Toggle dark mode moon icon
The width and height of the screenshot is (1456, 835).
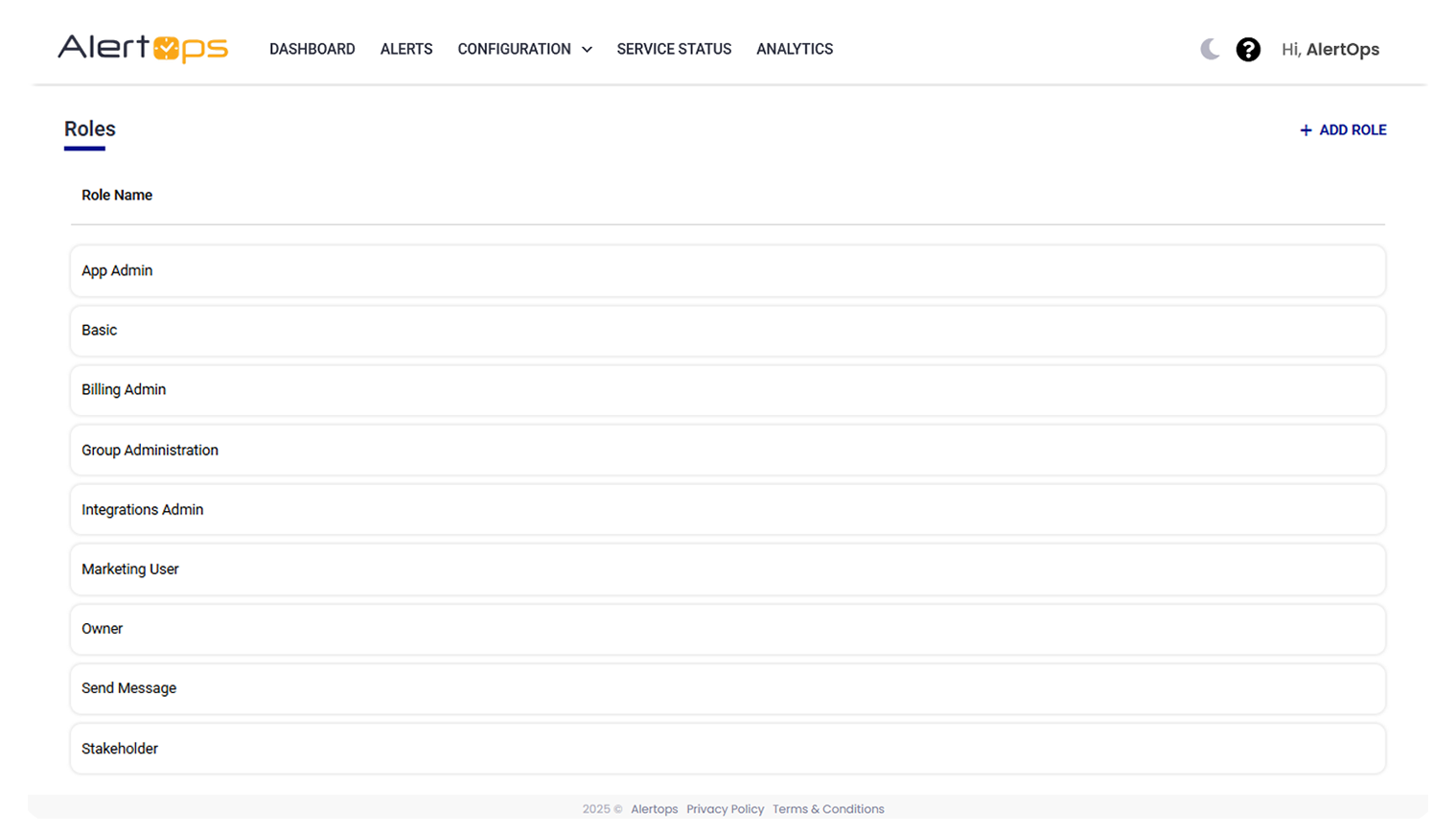(x=1210, y=49)
